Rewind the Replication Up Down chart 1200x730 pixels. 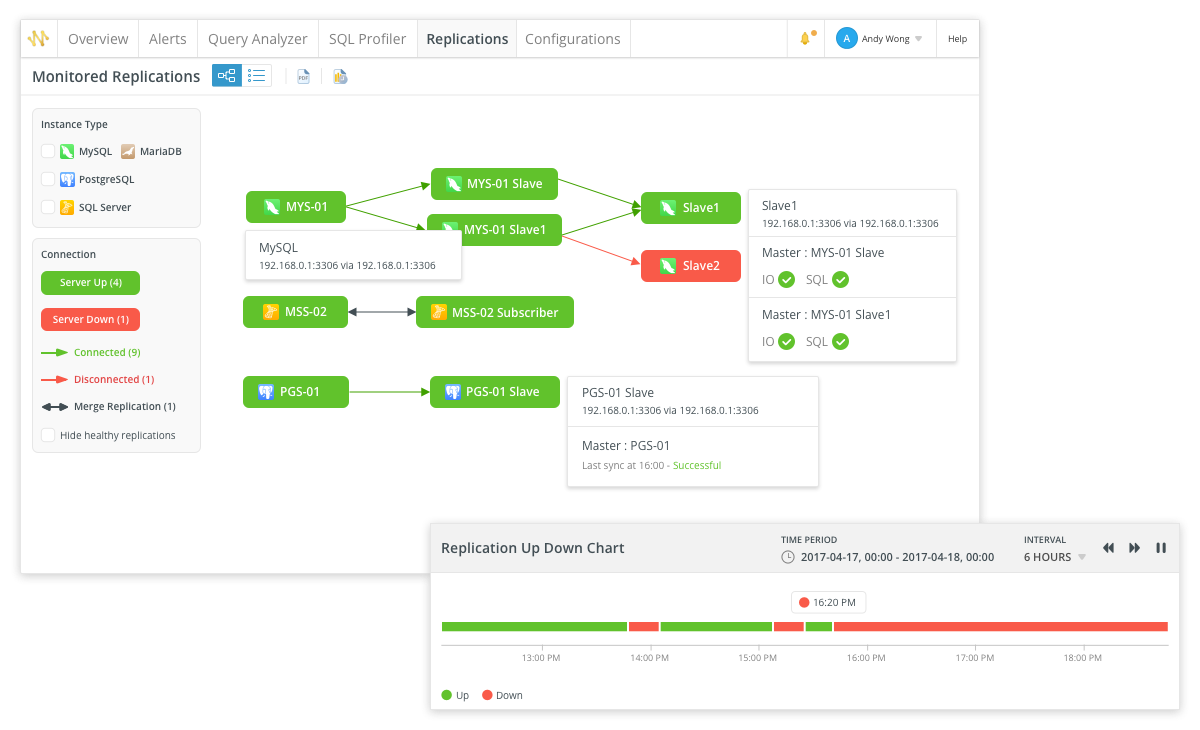coord(1109,548)
